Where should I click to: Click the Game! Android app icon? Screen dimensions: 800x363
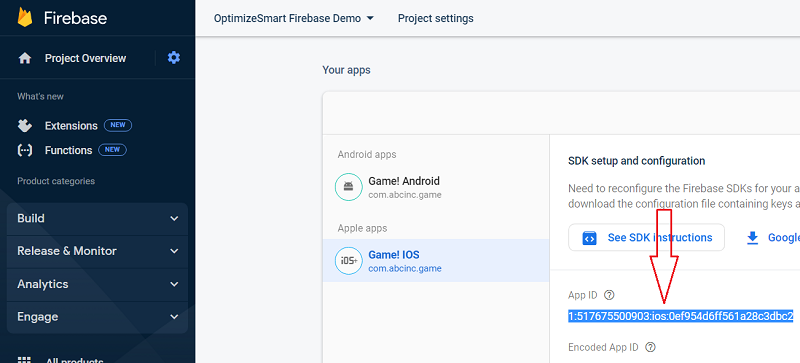348,187
